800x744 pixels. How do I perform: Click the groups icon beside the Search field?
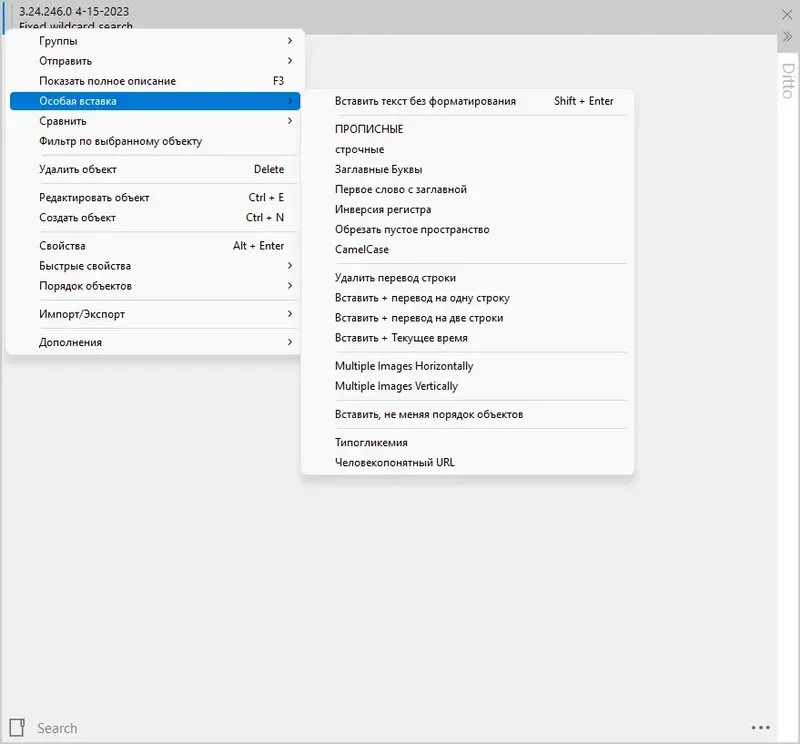coord(15,727)
